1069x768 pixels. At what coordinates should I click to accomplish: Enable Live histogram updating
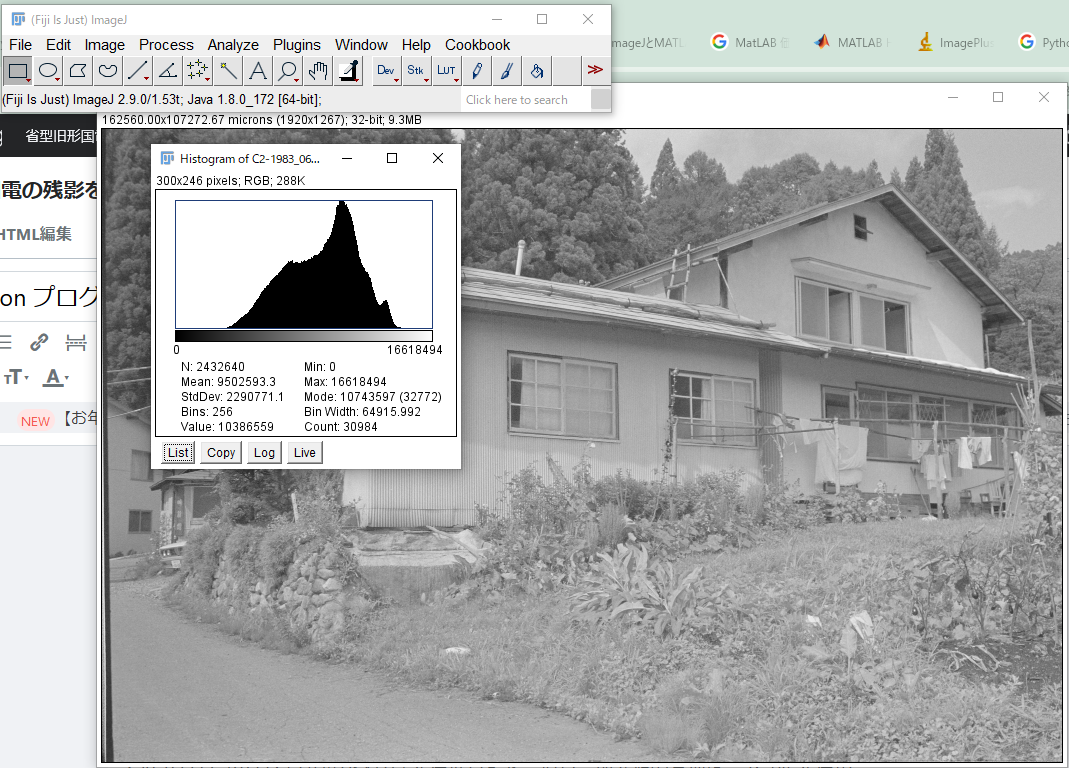304,452
